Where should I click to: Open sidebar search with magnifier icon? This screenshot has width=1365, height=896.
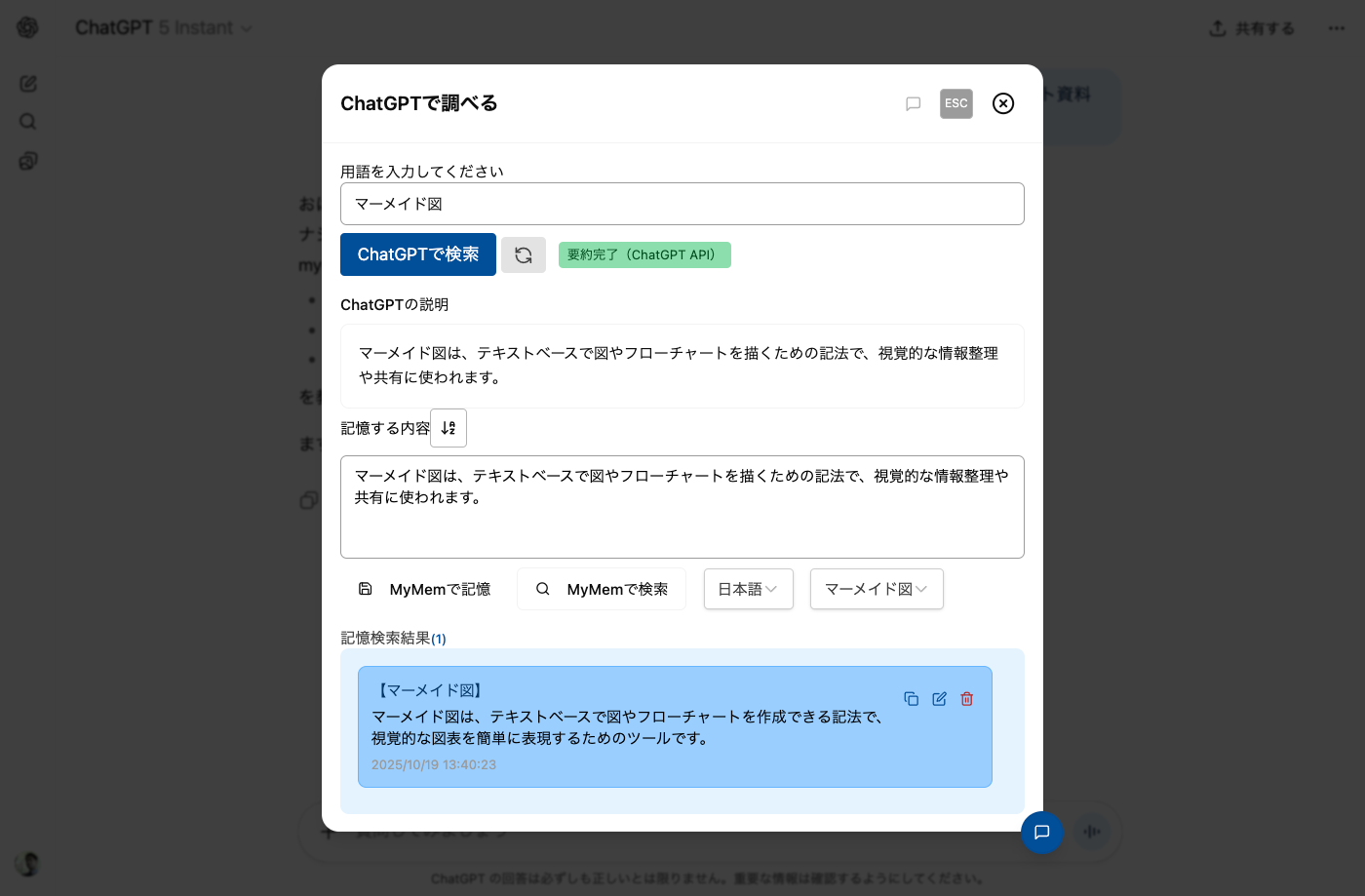(x=27, y=121)
